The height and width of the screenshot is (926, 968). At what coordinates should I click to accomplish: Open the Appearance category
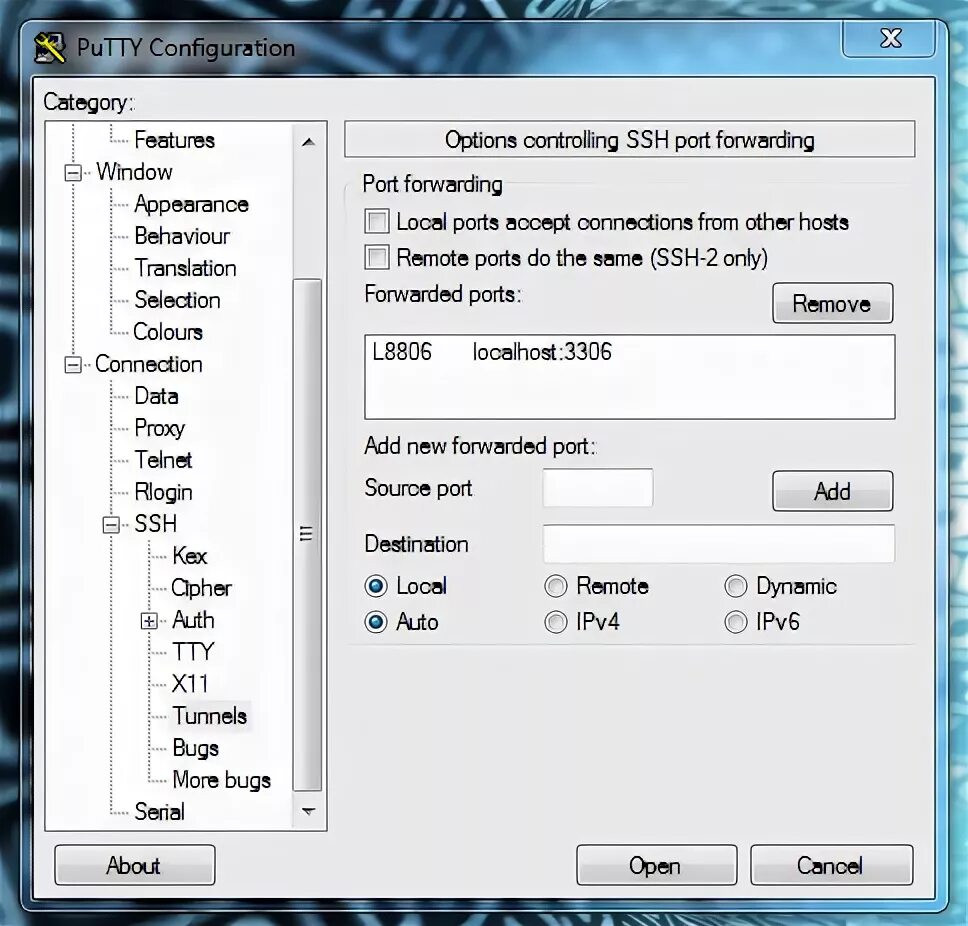pos(191,204)
